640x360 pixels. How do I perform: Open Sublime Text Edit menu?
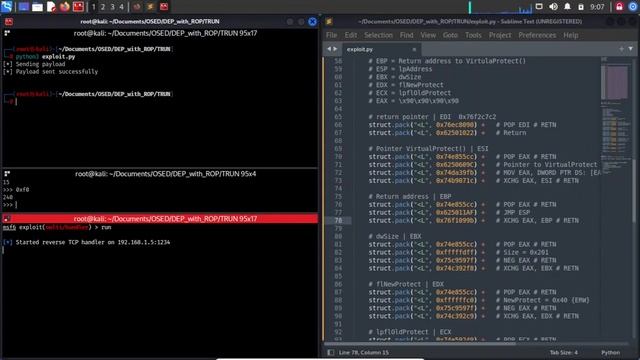[351, 35]
